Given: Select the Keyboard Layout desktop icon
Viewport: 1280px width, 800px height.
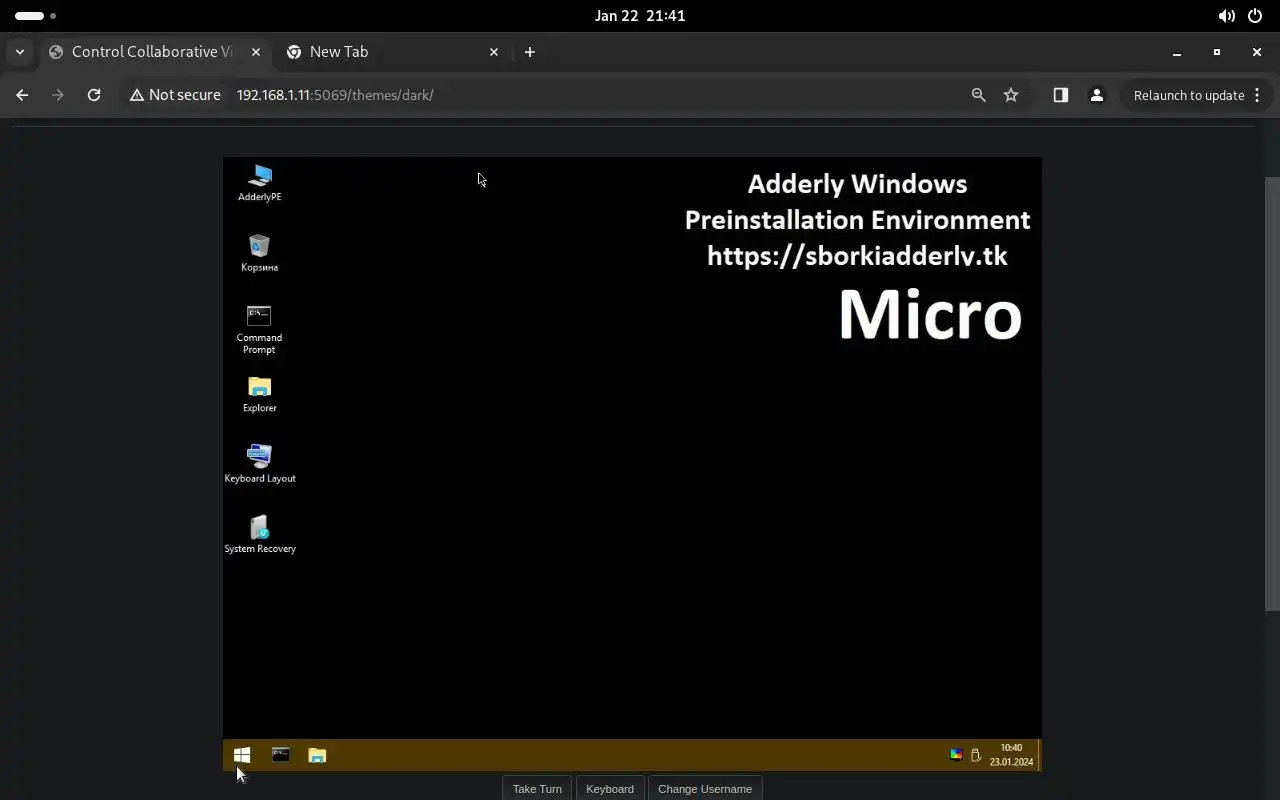Looking at the screenshot, I should [259, 464].
